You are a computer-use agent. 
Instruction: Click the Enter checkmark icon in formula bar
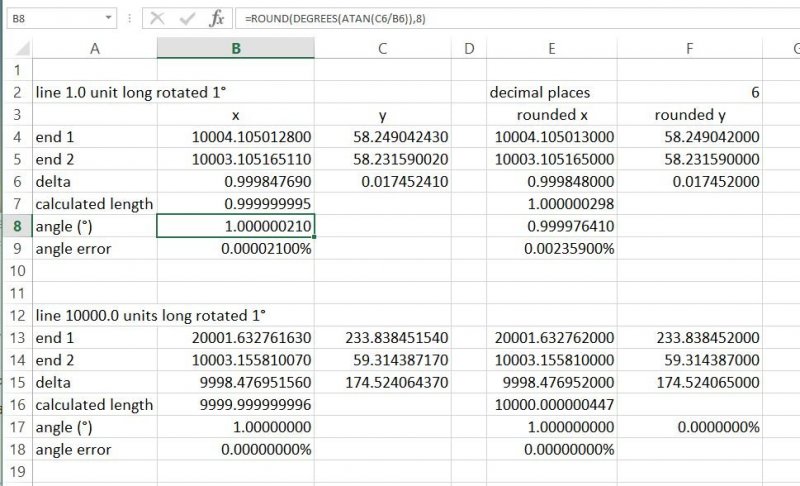click(187, 18)
